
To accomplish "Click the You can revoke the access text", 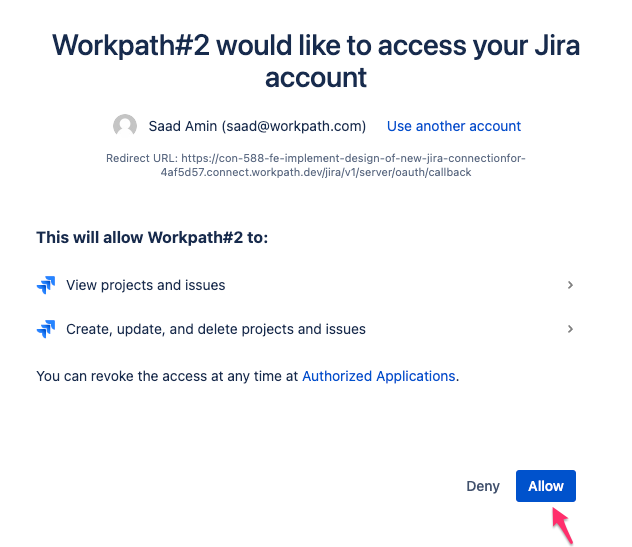I will point(247,376).
